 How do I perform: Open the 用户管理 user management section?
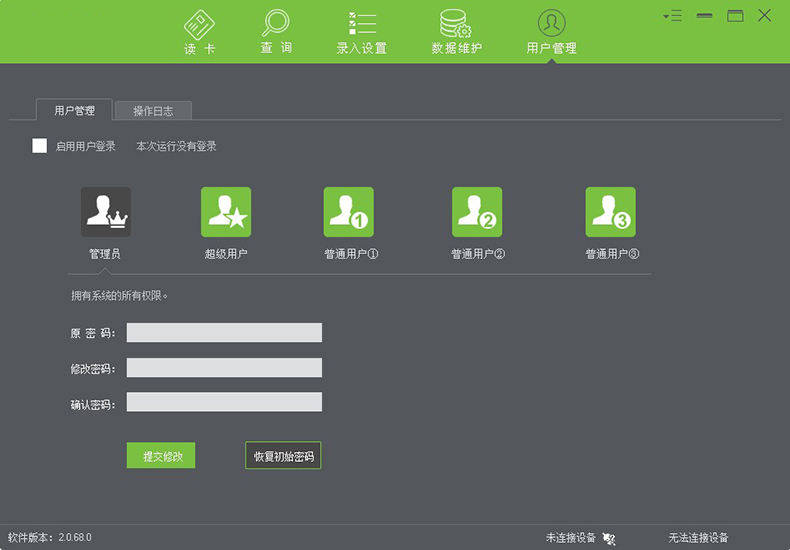pos(551,32)
